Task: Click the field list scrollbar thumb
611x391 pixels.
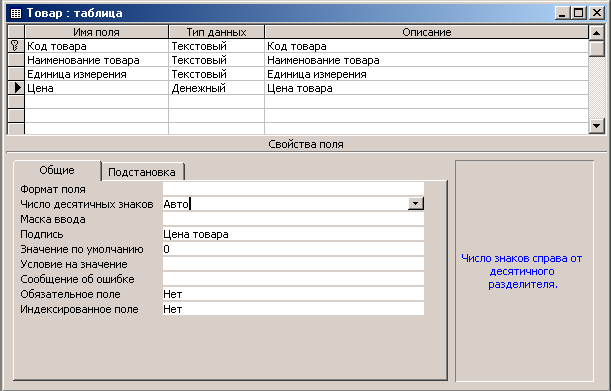Action: coord(597,48)
